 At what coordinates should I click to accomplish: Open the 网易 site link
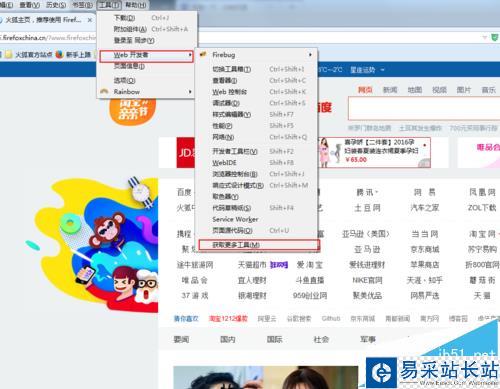click(x=425, y=192)
